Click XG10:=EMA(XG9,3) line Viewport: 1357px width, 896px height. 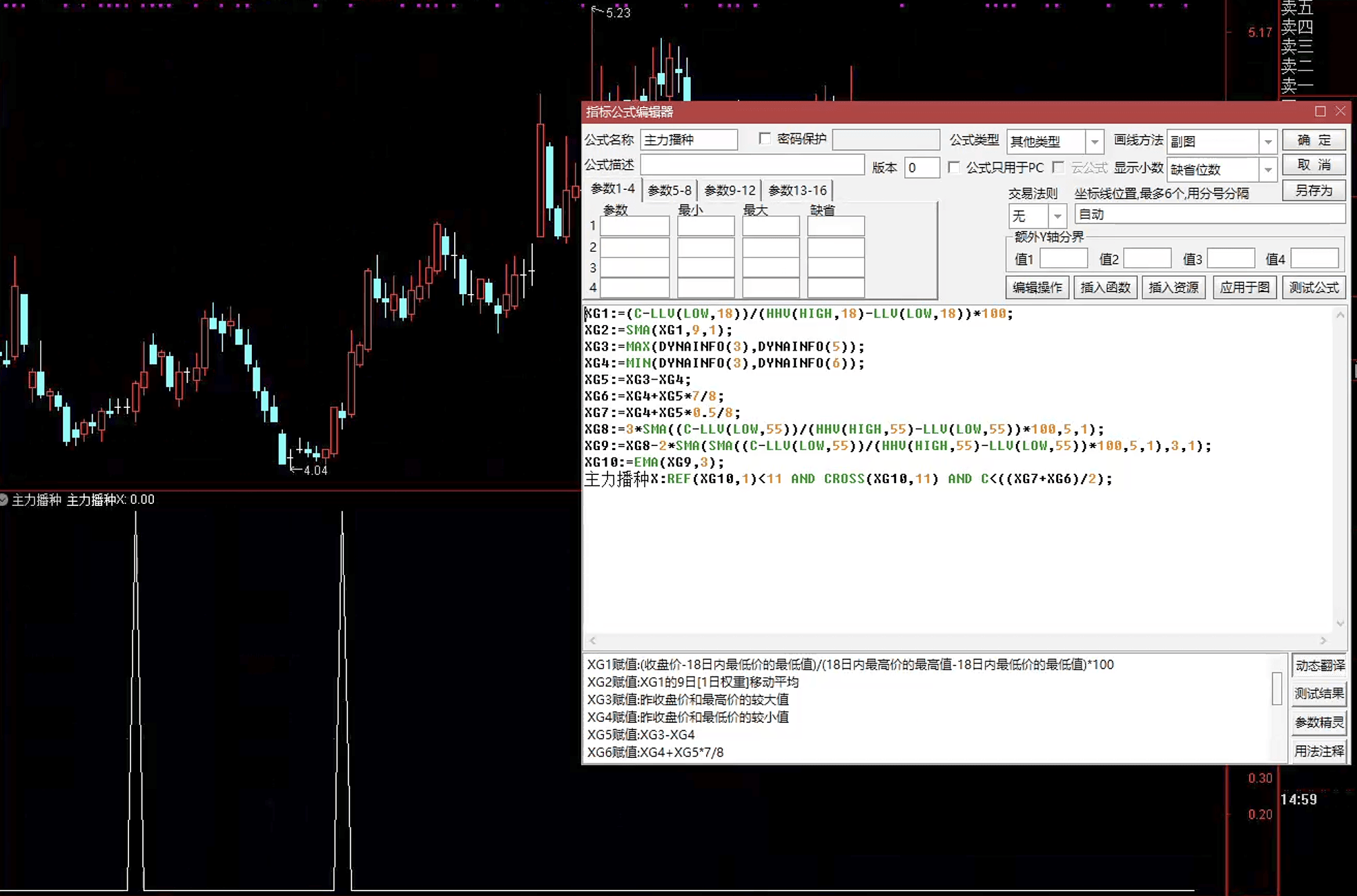click(x=654, y=462)
